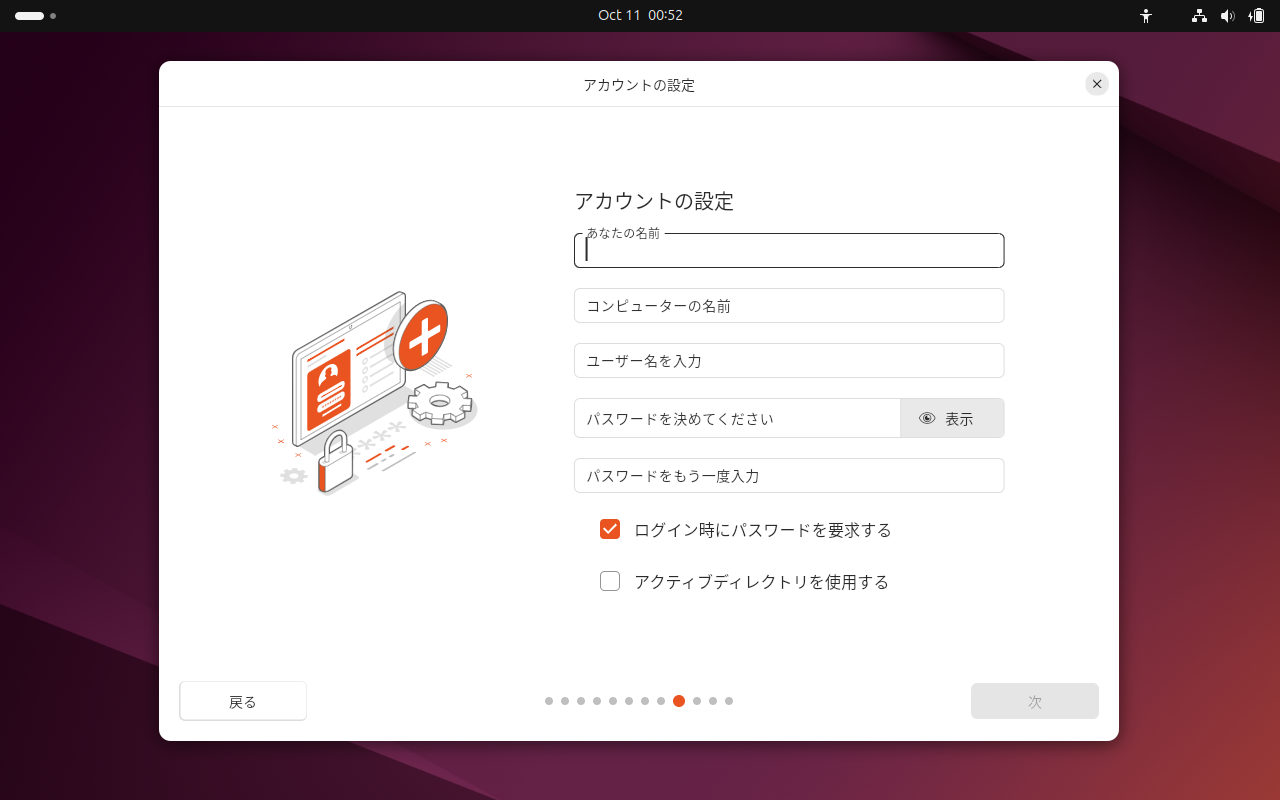The width and height of the screenshot is (1280, 800).
Task: Click the パスワードをもう一度入力 field
Action: 788,475
